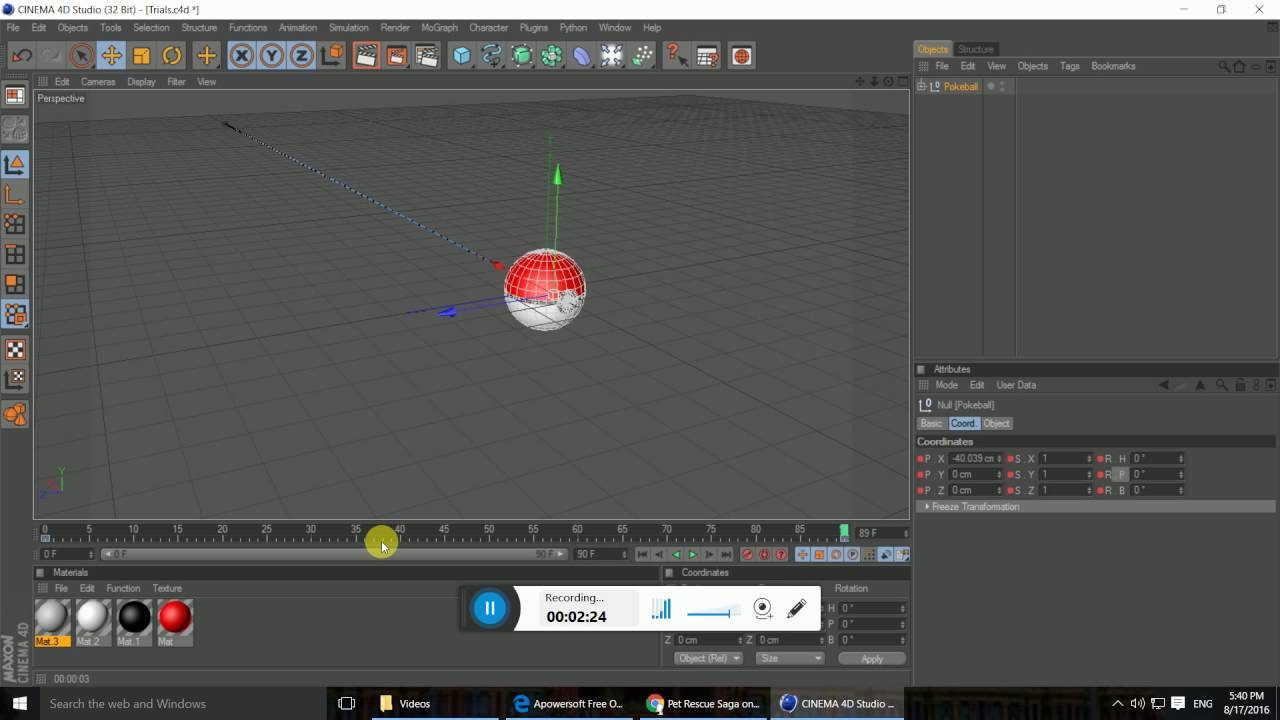
Task: Activate the Scale tool
Action: coord(142,56)
